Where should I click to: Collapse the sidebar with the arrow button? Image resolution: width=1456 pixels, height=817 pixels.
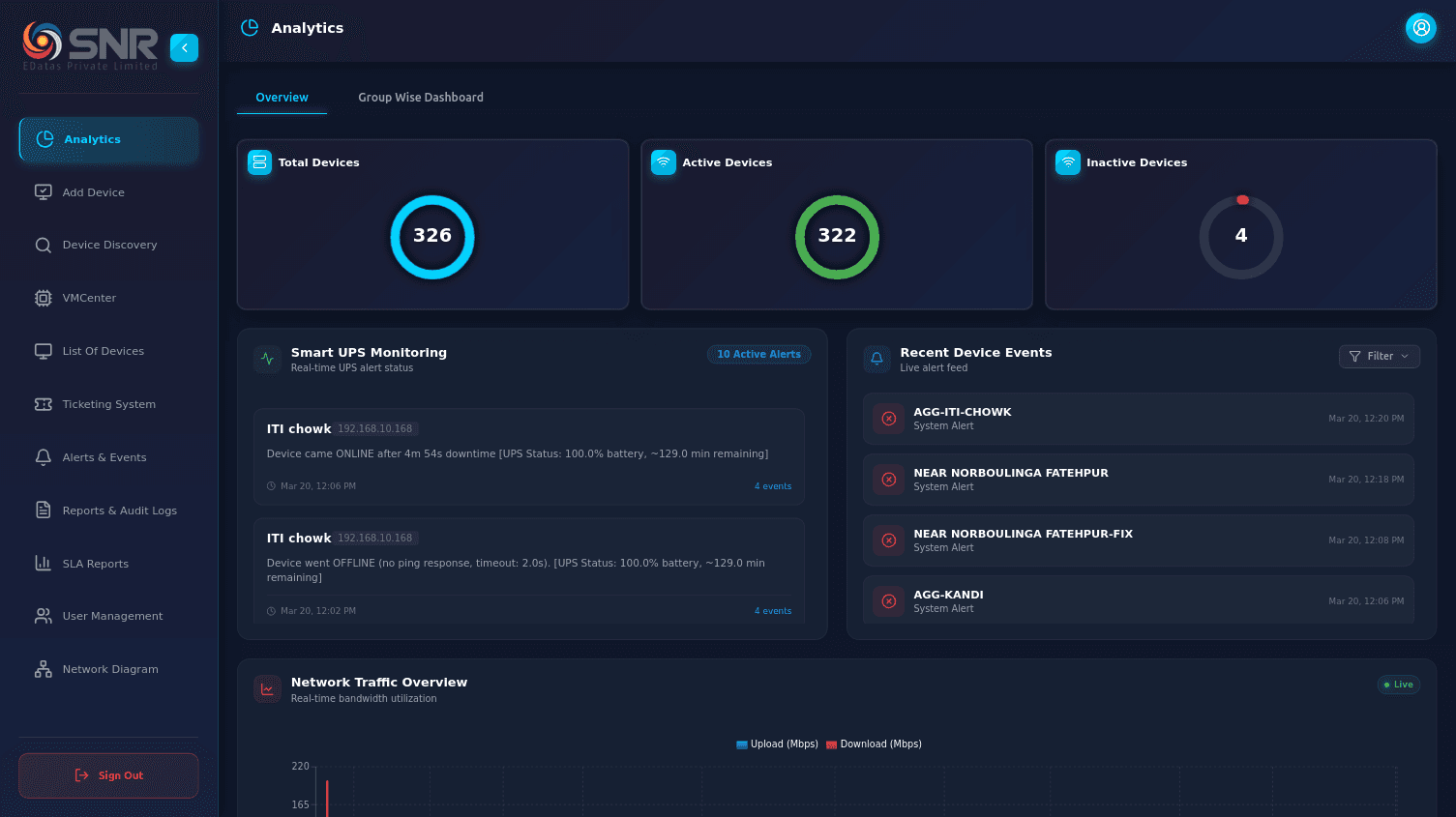[184, 47]
